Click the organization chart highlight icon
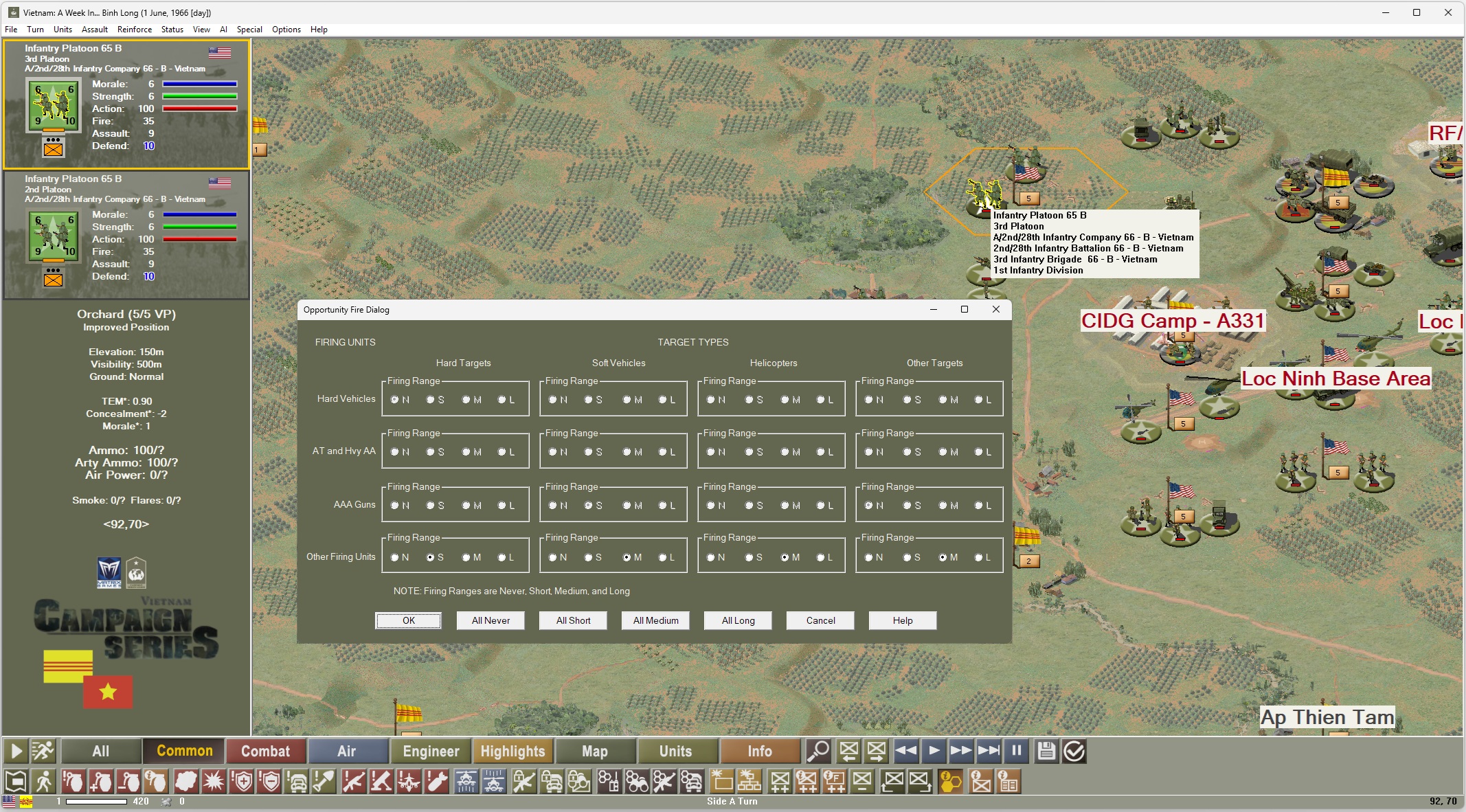 click(x=749, y=782)
